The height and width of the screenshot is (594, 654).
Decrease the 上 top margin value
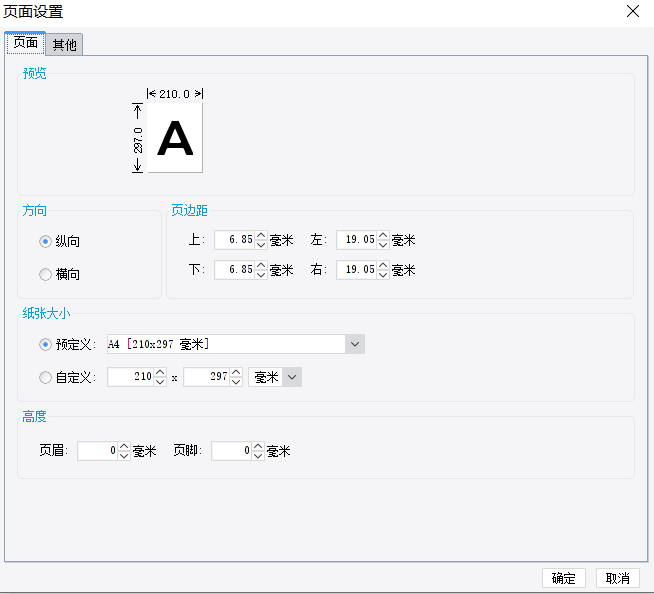[x=261, y=245]
